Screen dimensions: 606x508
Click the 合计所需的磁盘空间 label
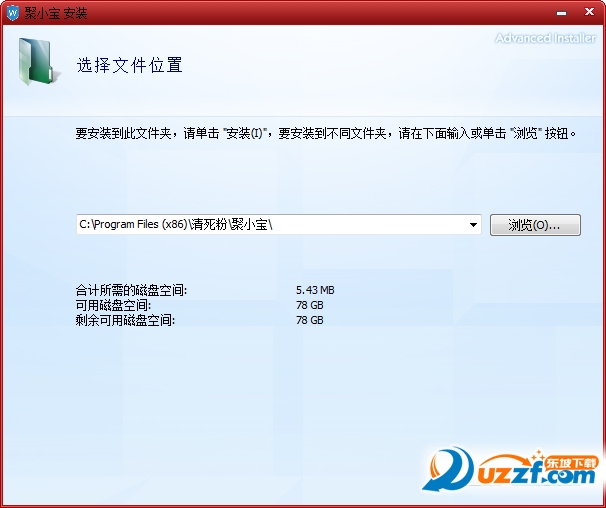[x=131, y=290]
